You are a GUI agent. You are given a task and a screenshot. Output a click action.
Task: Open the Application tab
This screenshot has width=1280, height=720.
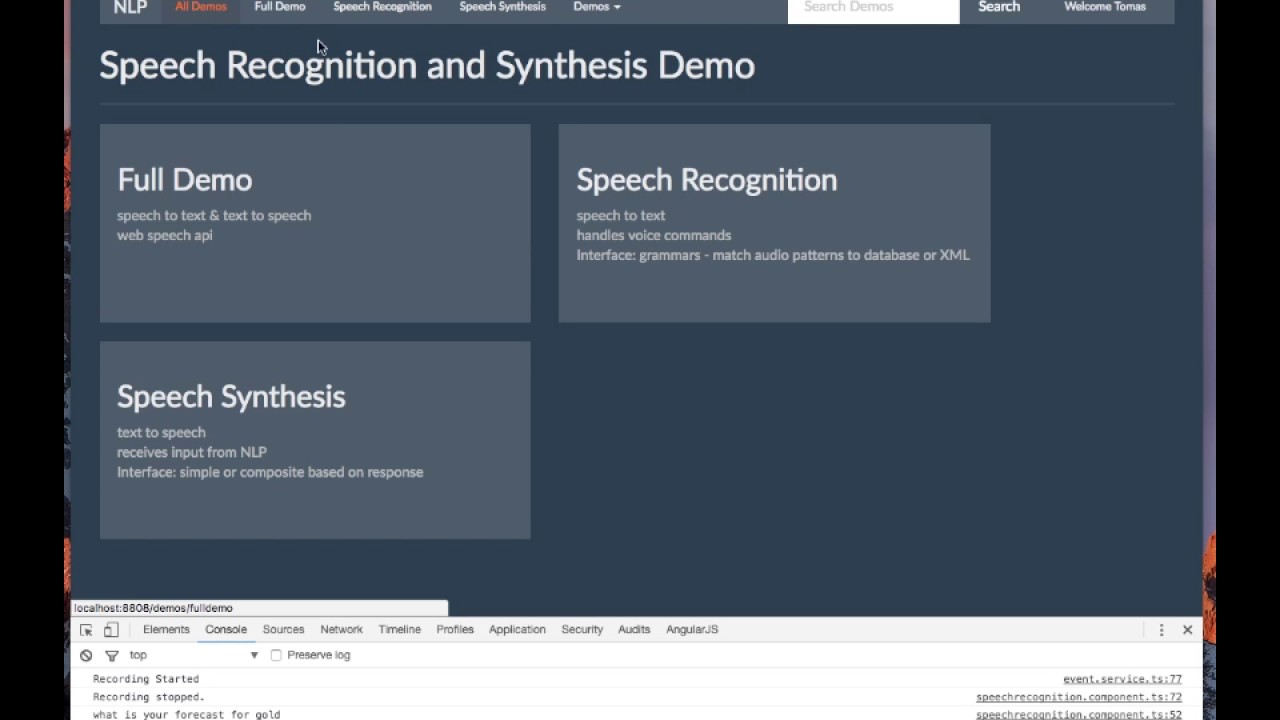[x=517, y=629]
